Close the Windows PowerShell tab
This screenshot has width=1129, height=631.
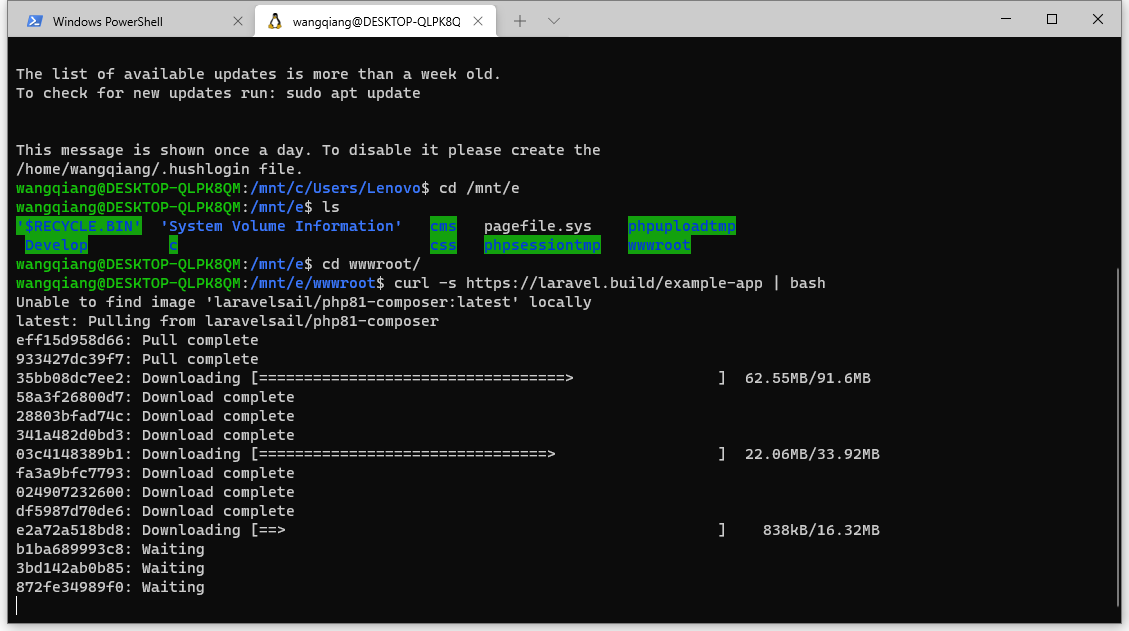point(236,21)
